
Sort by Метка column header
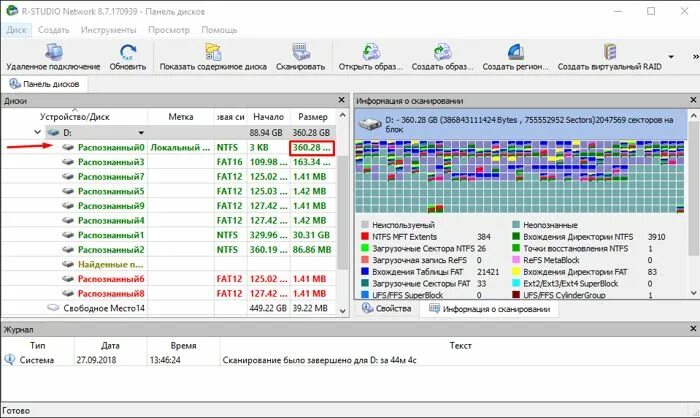181,117
